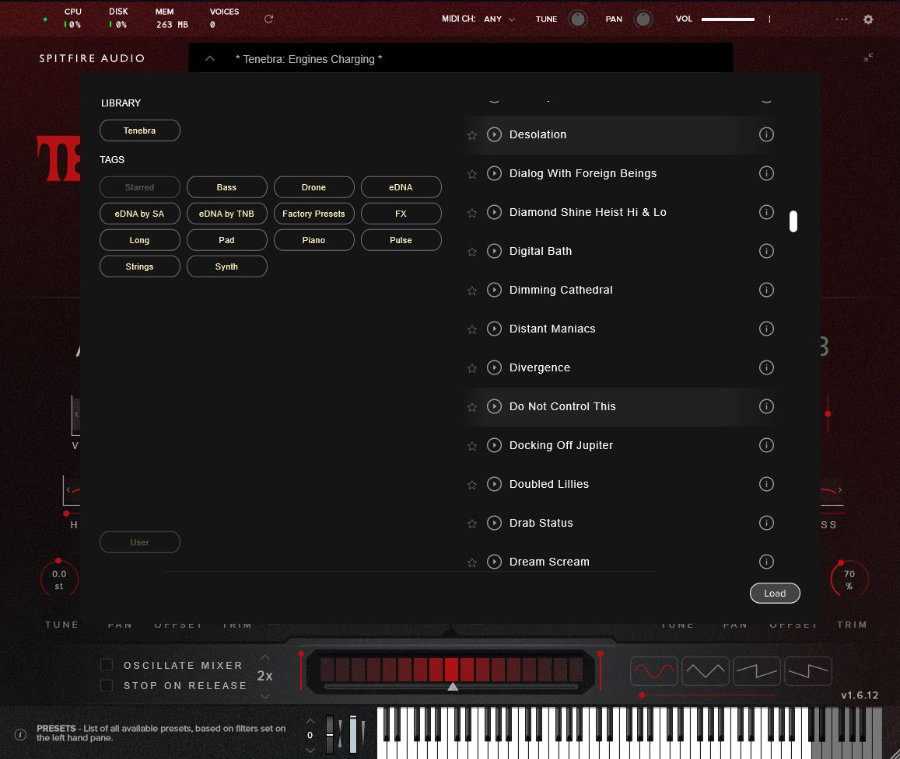Filter presets by the Strings tag
Image resolution: width=900 pixels, height=759 pixels.
(139, 266)
